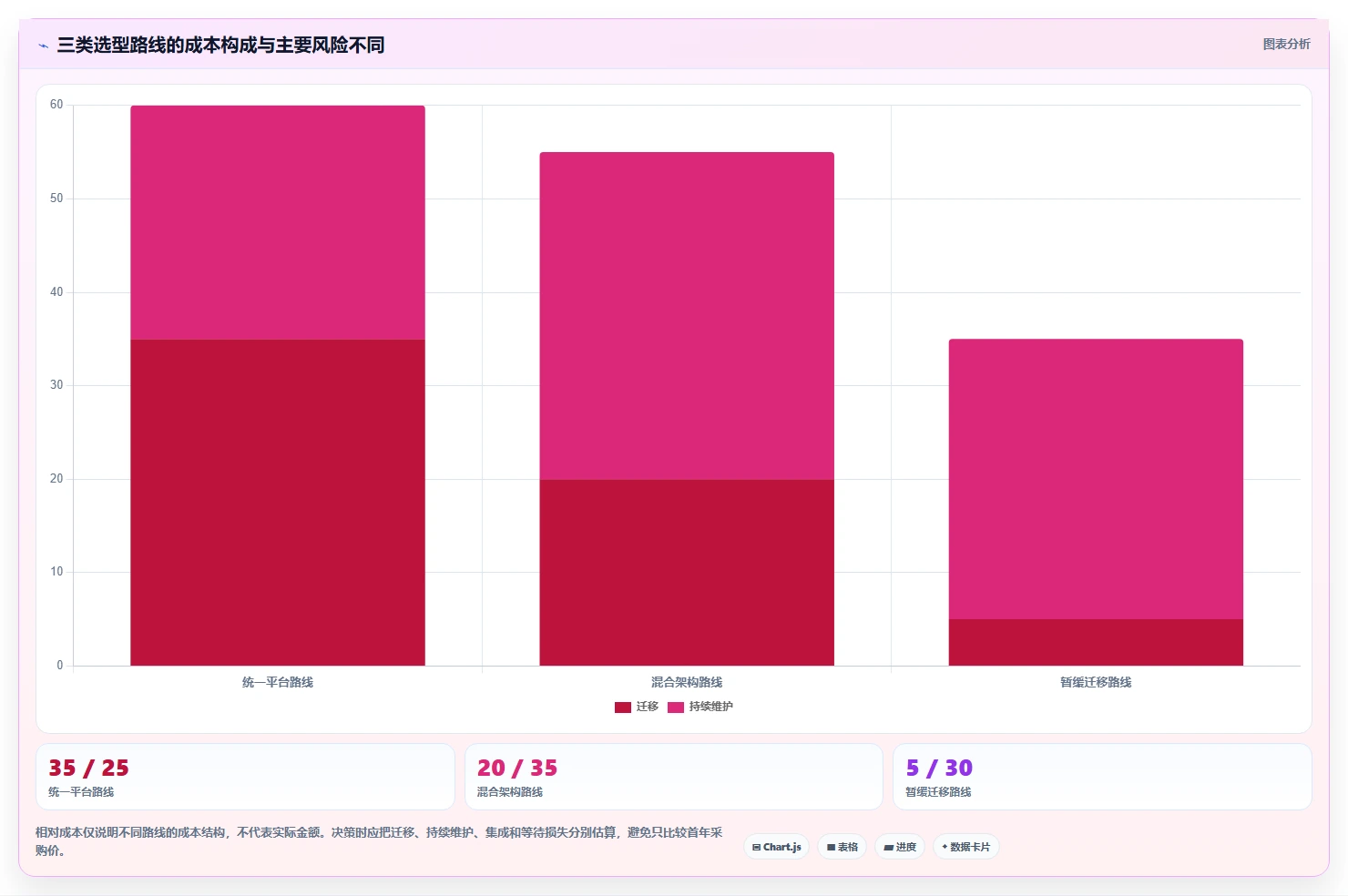The image size is (1348, 896).
Task: Click the 统一平台路线 x-axis label
Action: [x=278, y=682]
